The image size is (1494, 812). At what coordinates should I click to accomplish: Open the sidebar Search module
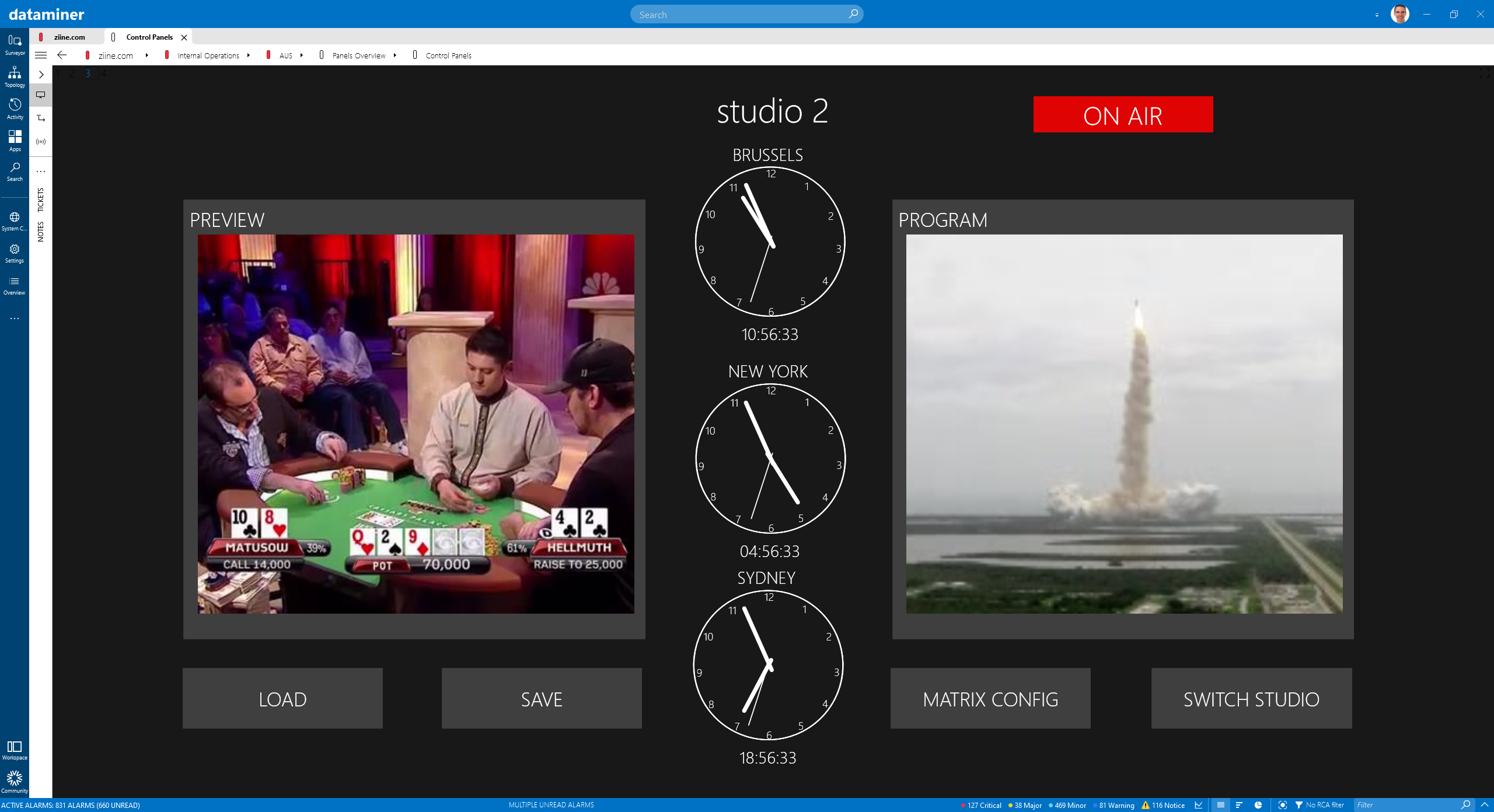click(x=15, y=171)
